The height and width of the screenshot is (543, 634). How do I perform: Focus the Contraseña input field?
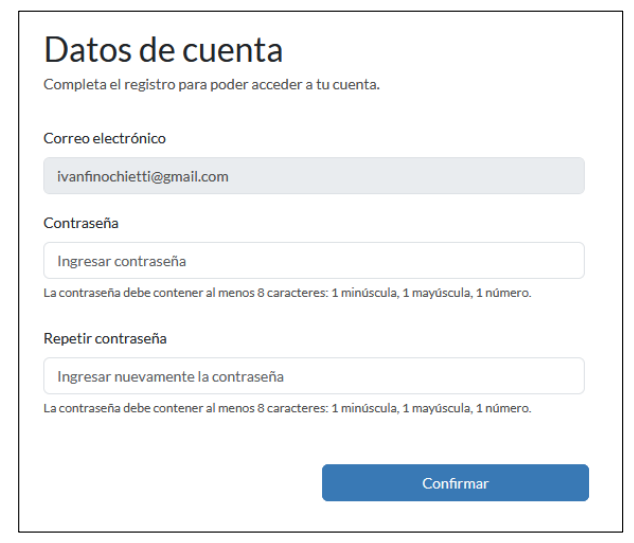(x=313, y=261)
